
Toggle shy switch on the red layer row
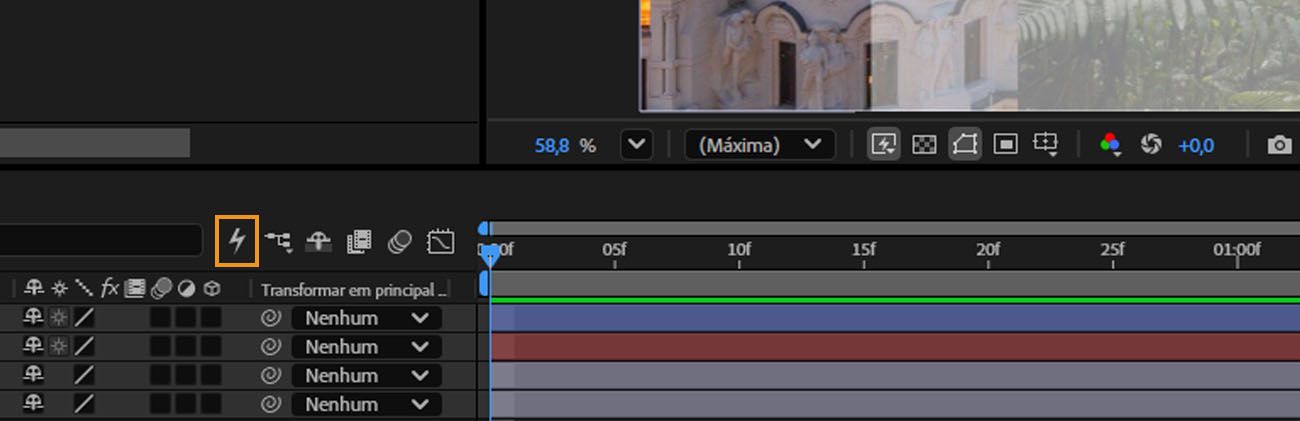[34, 347]
